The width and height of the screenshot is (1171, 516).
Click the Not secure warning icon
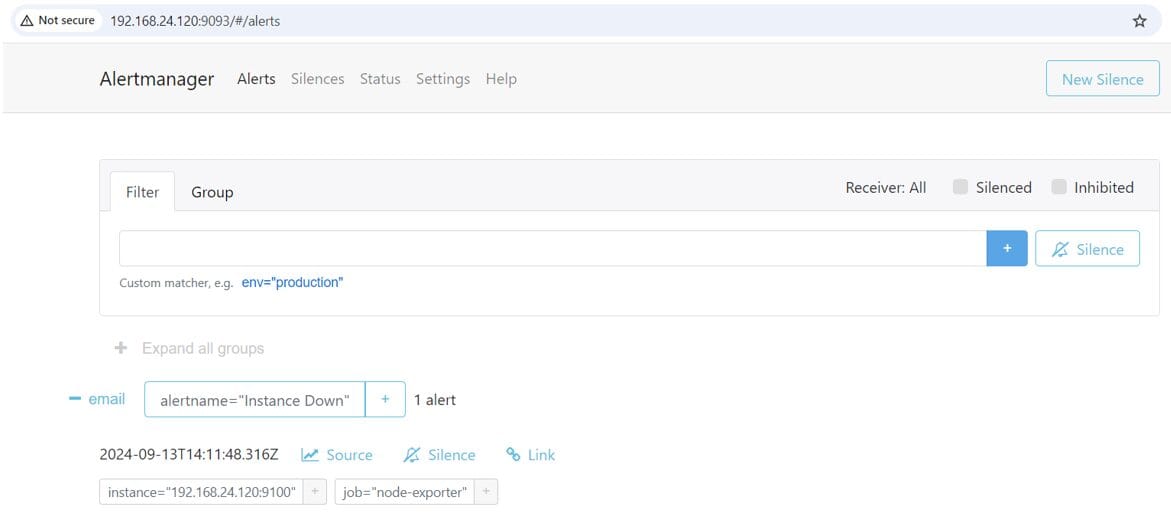[27, 21]
